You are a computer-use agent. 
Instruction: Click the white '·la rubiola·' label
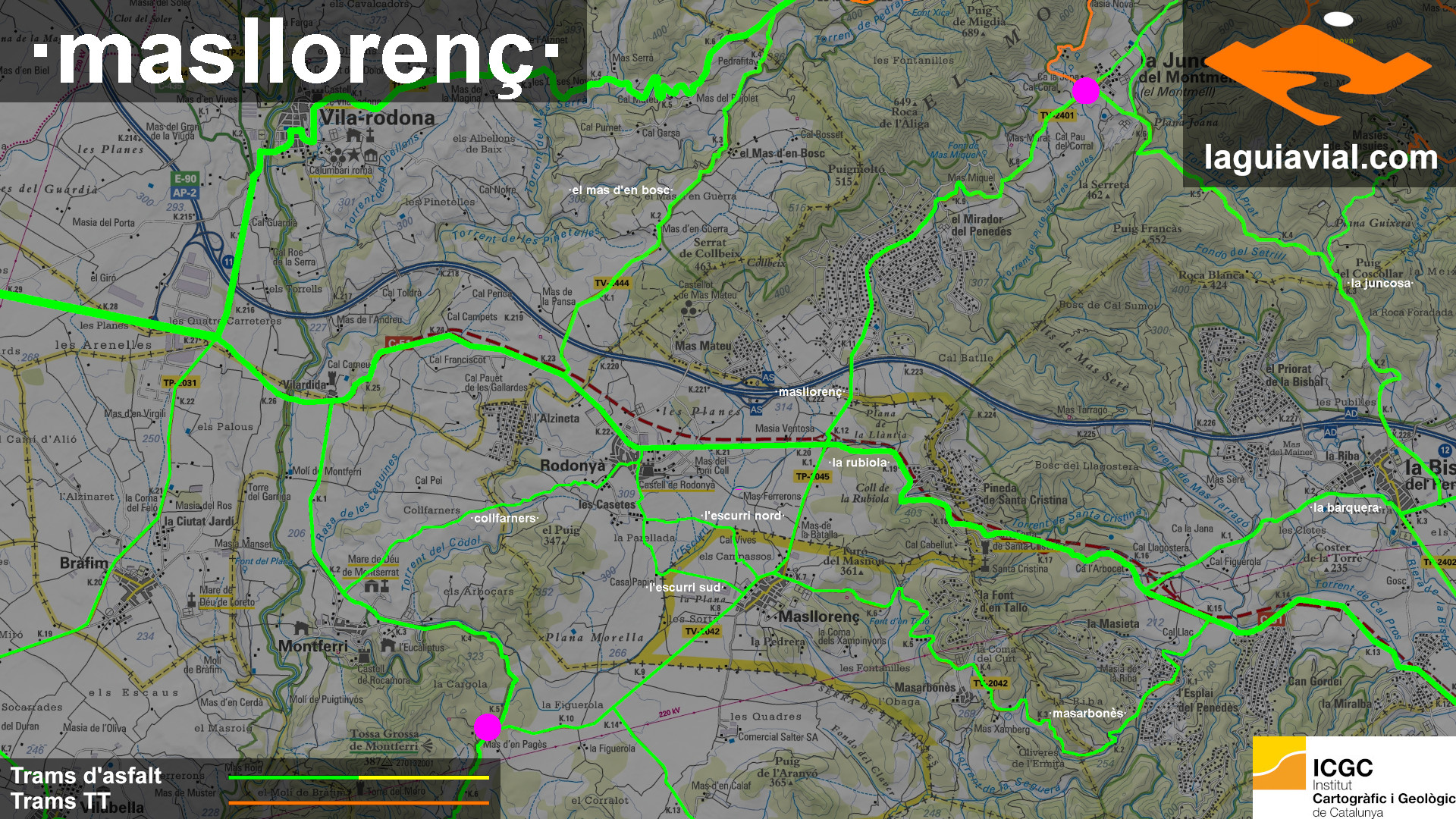[859, 463]
